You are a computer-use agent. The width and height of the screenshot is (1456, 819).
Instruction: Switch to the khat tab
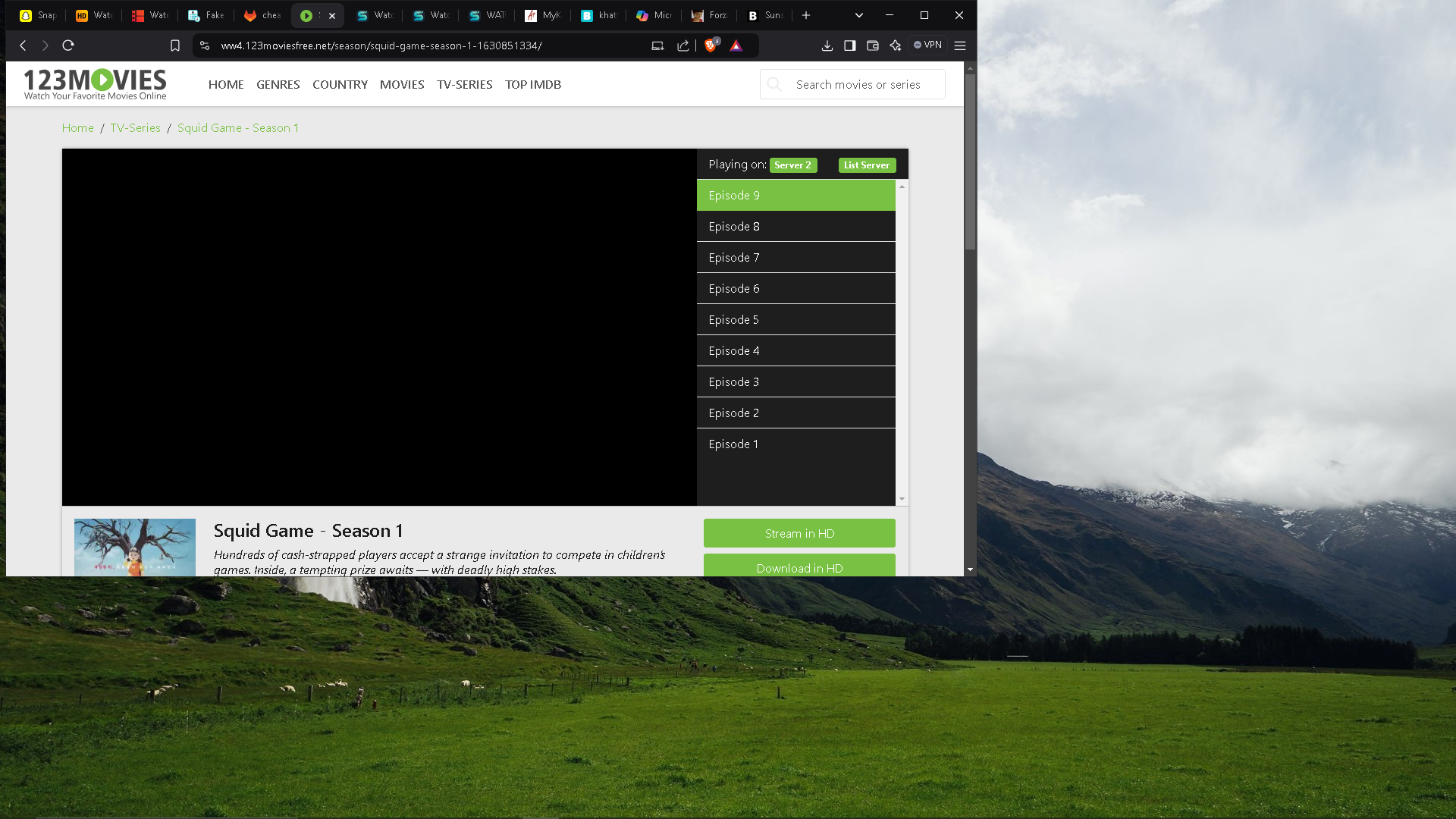(x=599, y=15)
